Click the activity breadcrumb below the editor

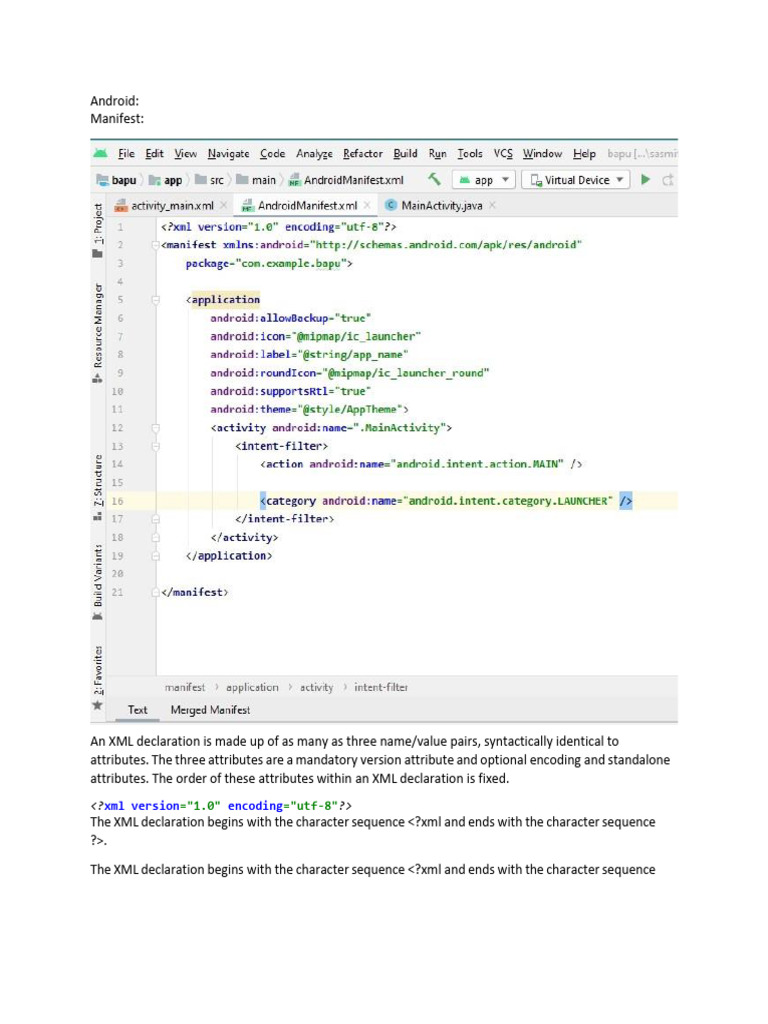(316, 687)
